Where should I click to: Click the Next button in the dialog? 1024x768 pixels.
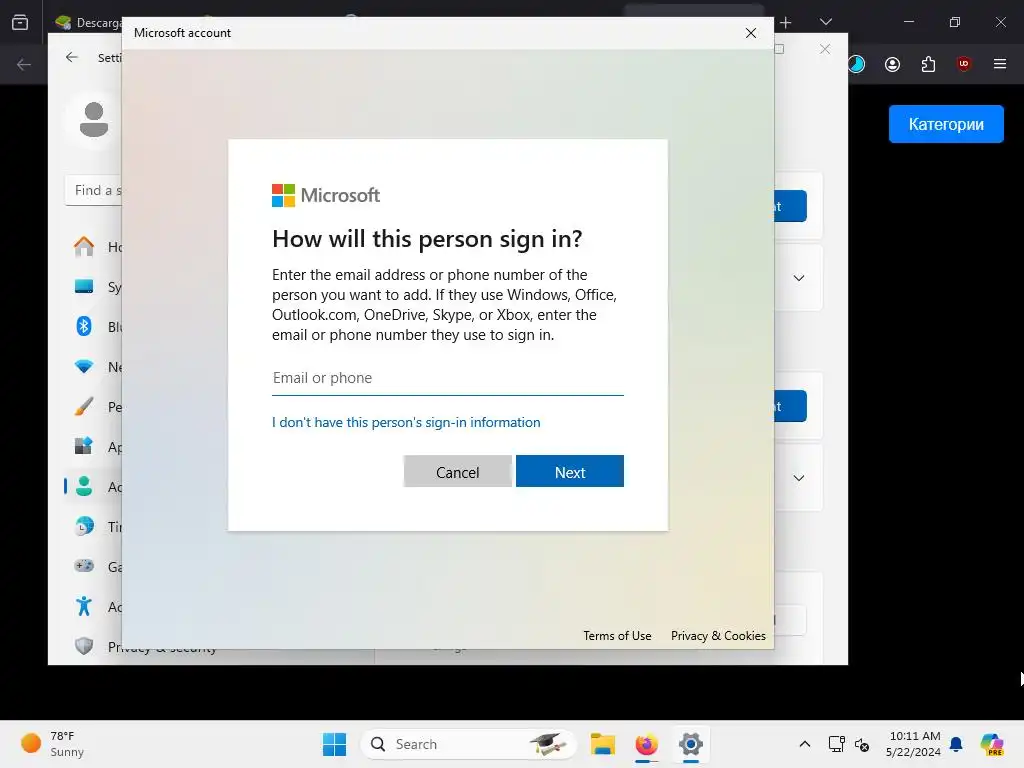coord(569,472)
